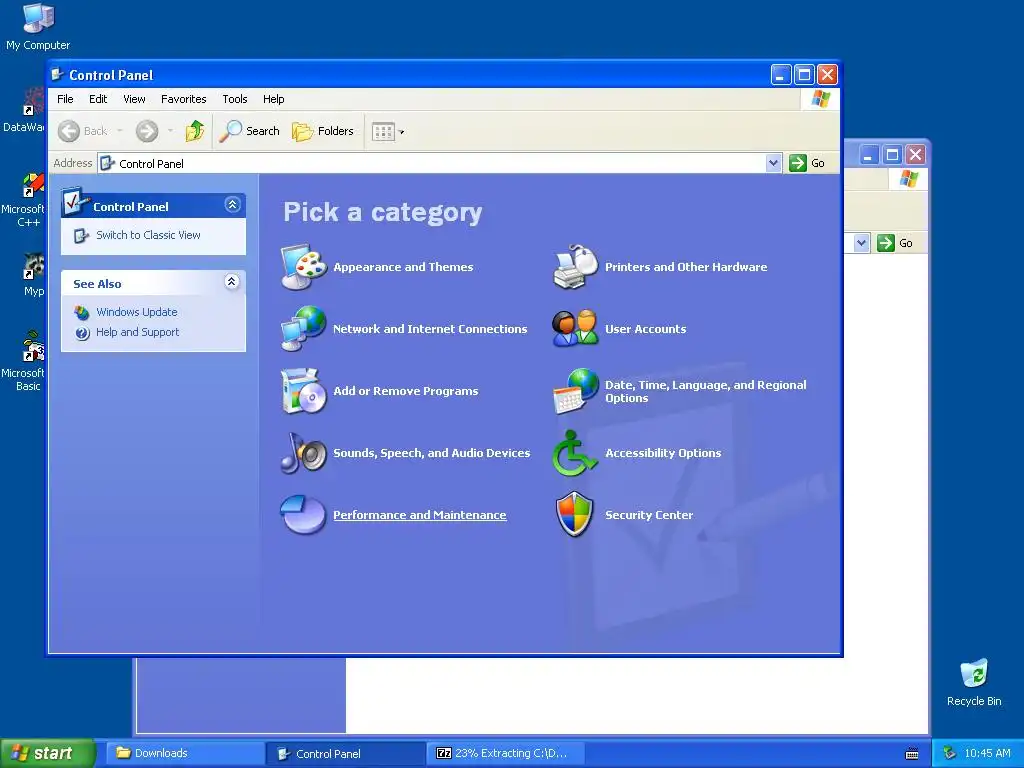The height and width of the screenshot is (768, 1024).
Task: Open the Windows Update link
Action: click(136, 312)
